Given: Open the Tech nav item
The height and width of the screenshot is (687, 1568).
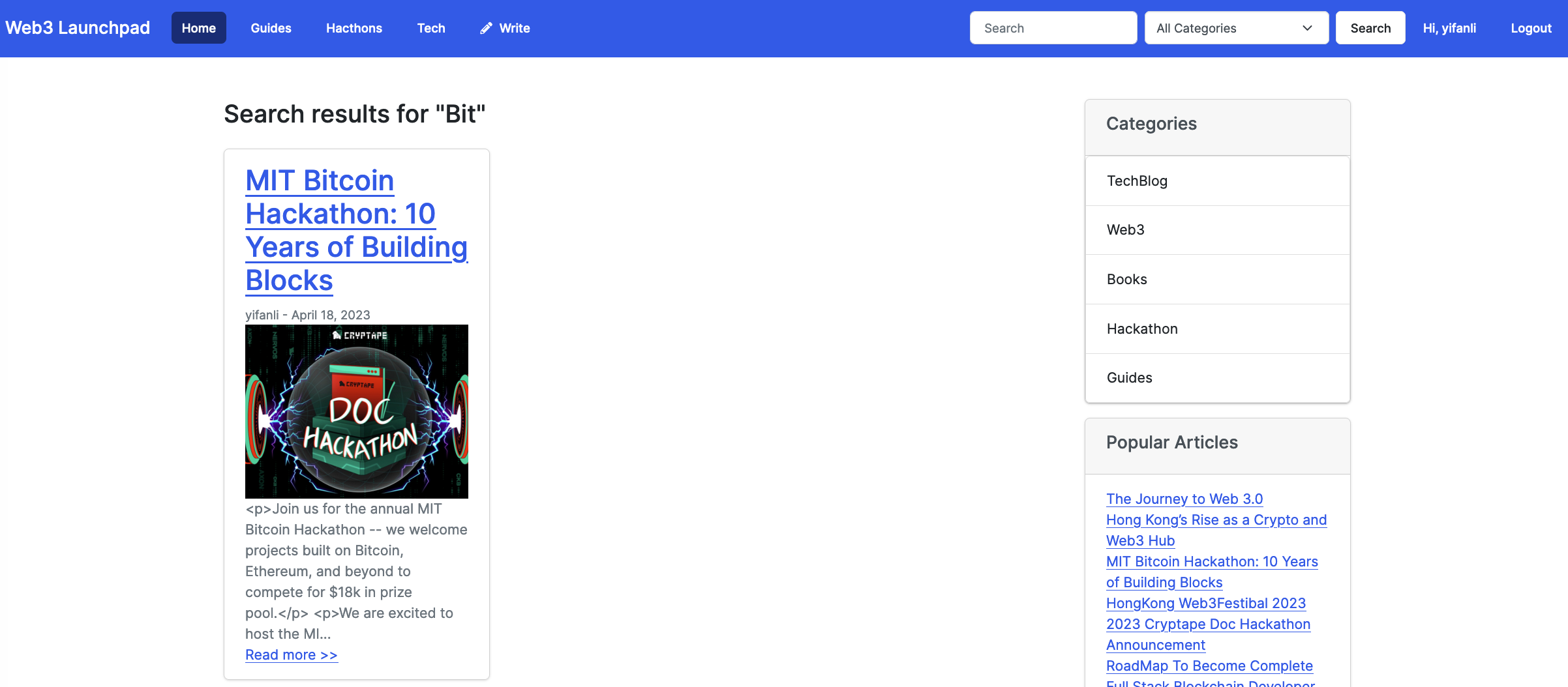Looking at the screenshot, I should point(431,28).
